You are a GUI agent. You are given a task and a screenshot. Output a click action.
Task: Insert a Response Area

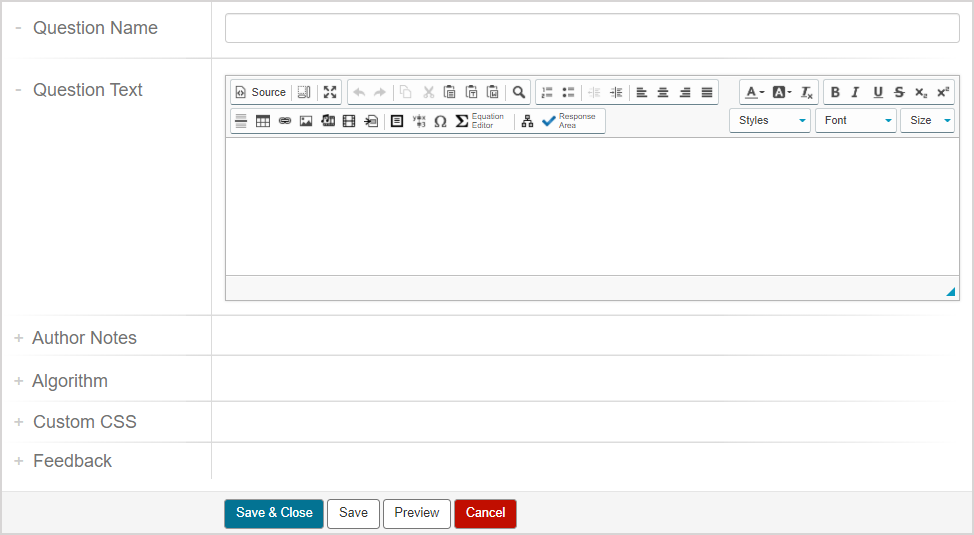point(569,121)
